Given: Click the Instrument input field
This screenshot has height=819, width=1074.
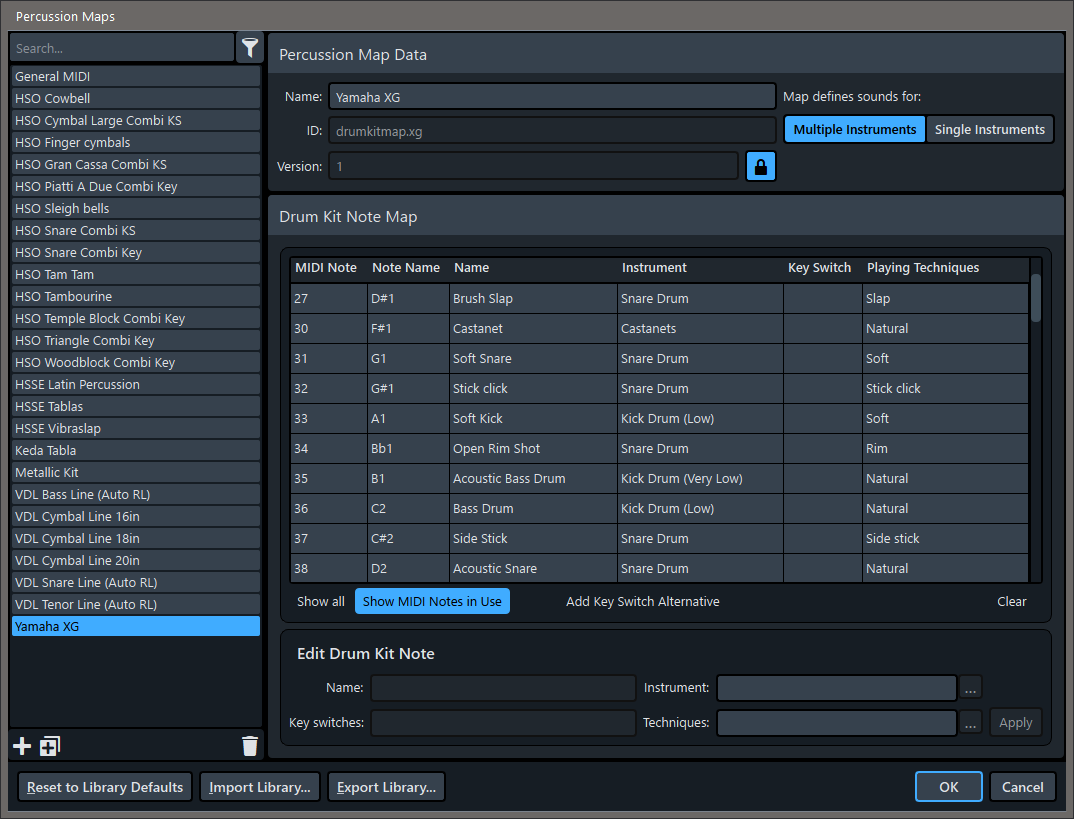Looking at the screenshot, I should (x=836, y=688).
